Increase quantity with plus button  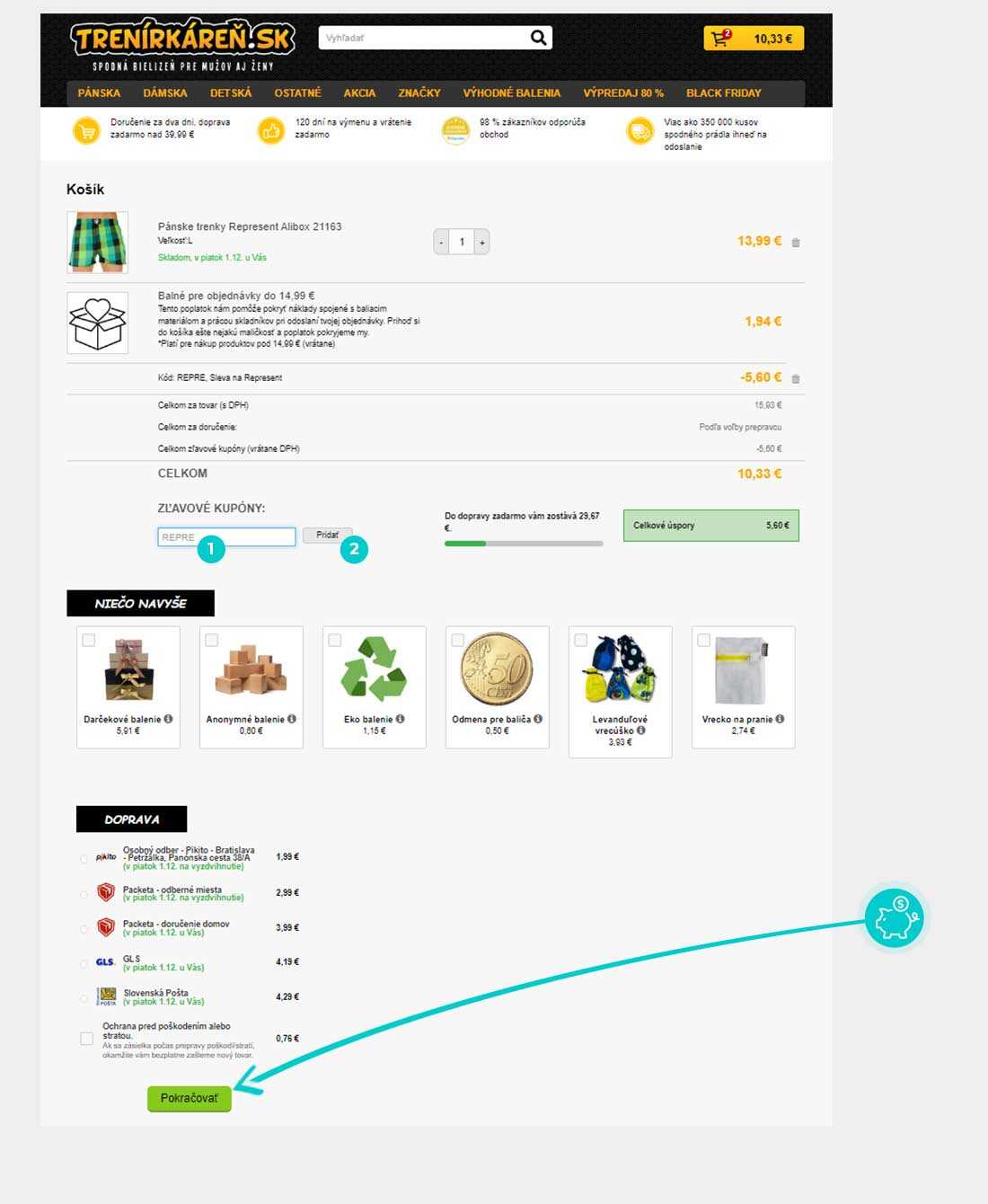coord(482,243)
